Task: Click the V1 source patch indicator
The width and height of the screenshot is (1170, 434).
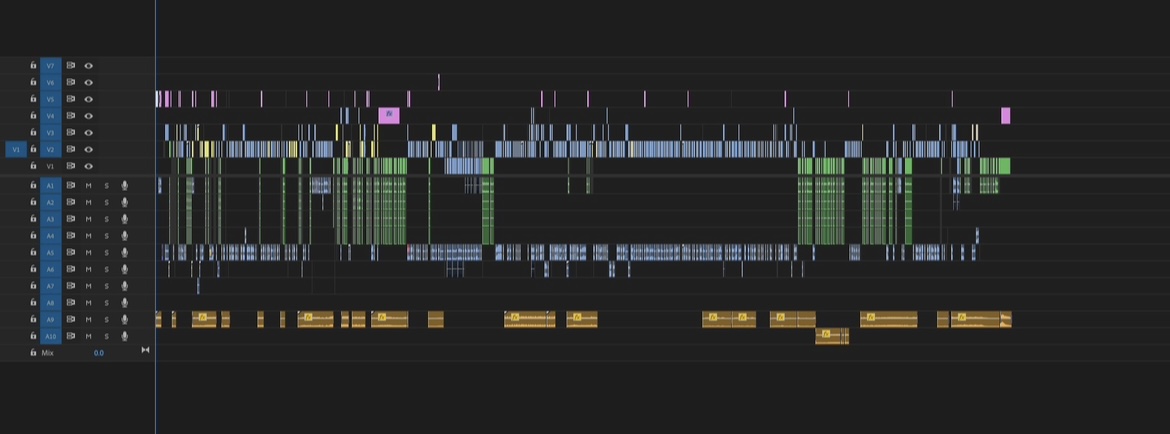Action: (x=15, y=149)
